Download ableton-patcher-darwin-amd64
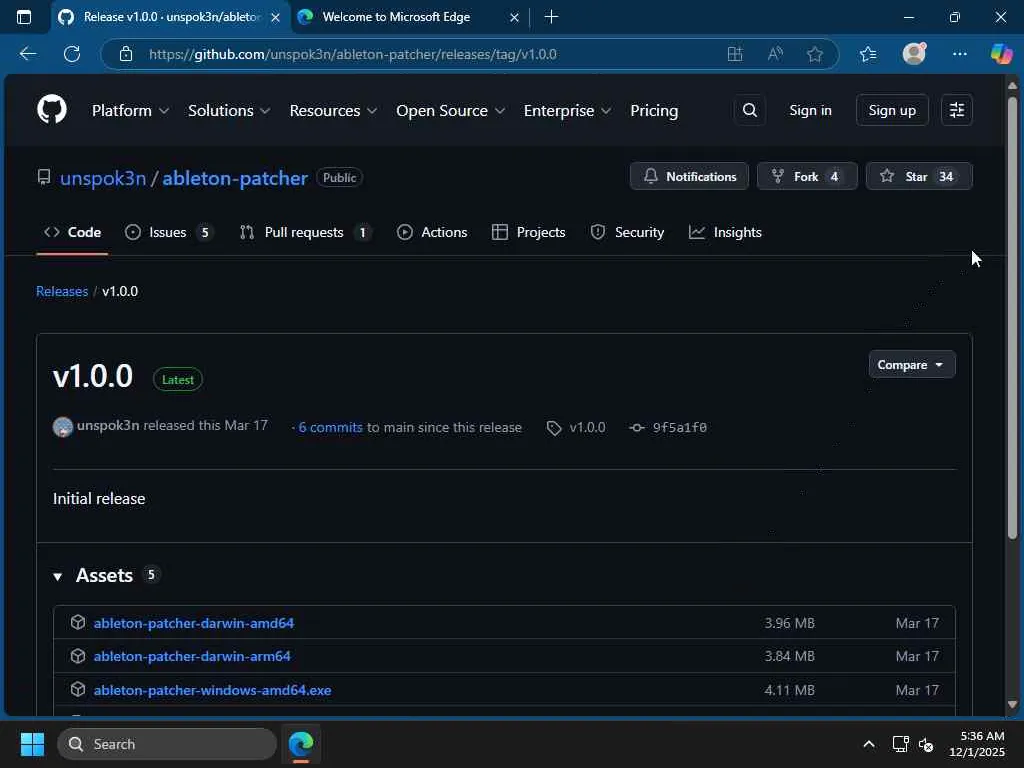The height and width of the screenshot is (768, 1024). (x=194, y=623)
